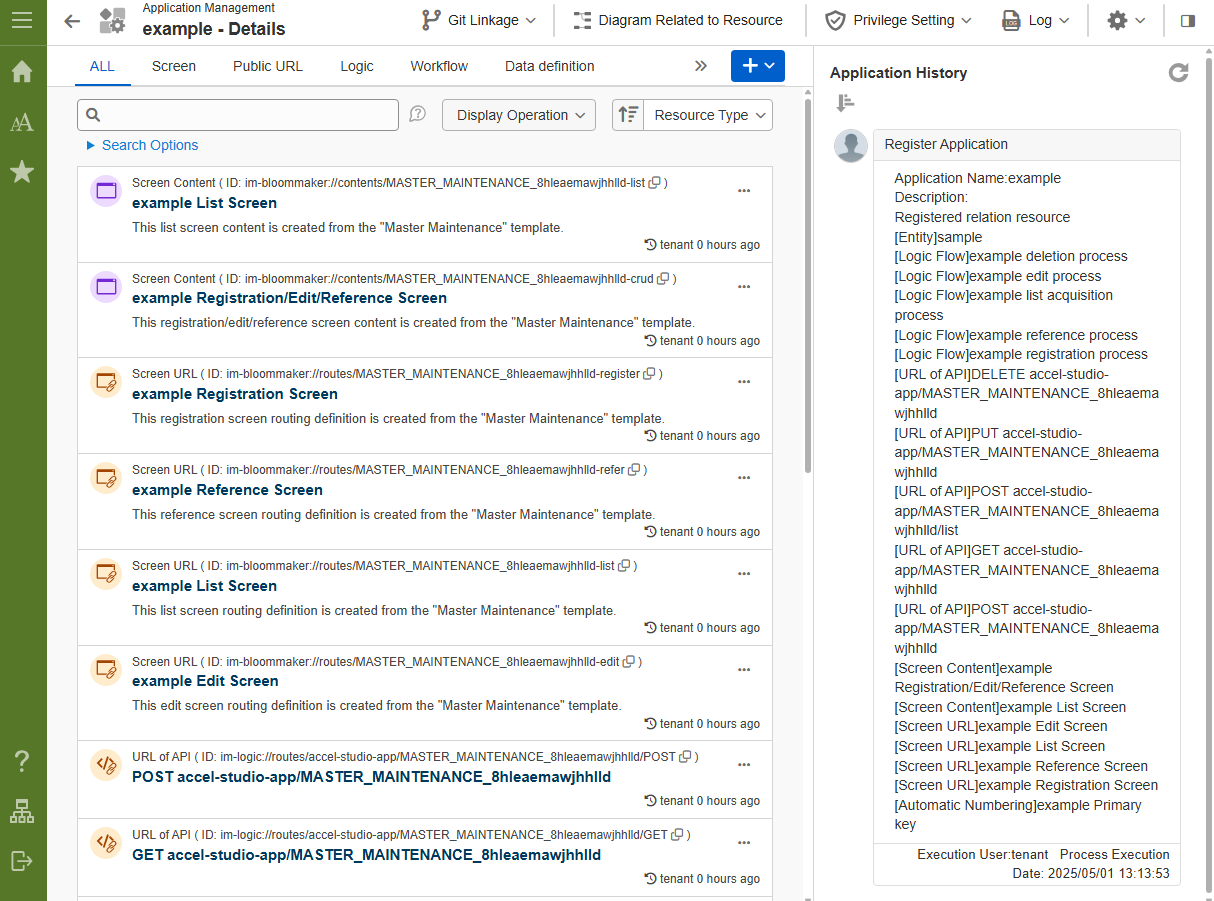Open the sitemap icon in the sidebar
The width and height of the screenshot is (1214, 901).
[22, 812]
